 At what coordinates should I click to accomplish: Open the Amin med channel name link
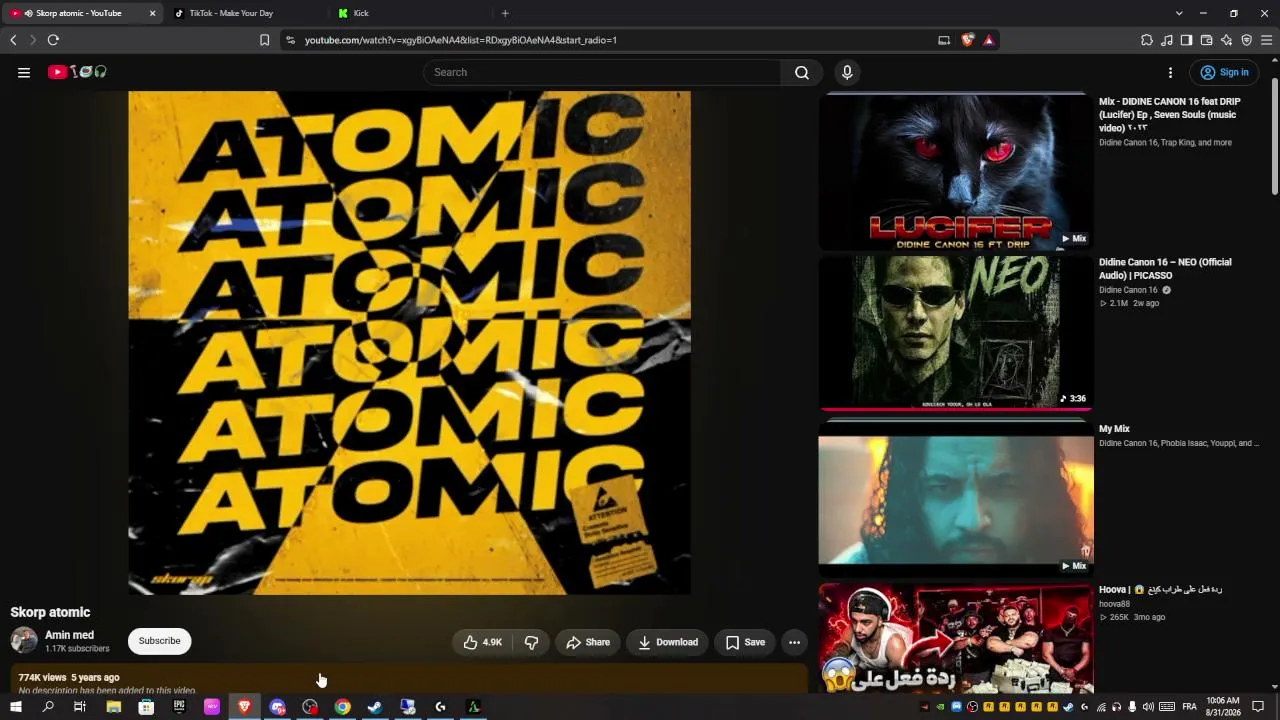coord(69,635)
